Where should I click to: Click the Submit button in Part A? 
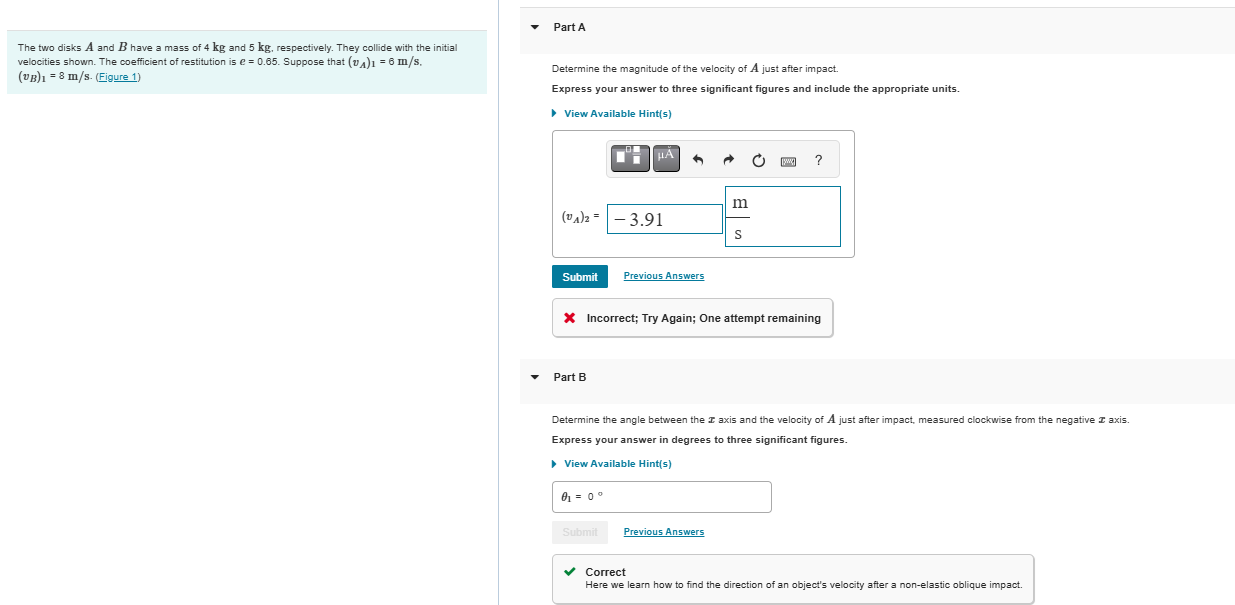579,276
